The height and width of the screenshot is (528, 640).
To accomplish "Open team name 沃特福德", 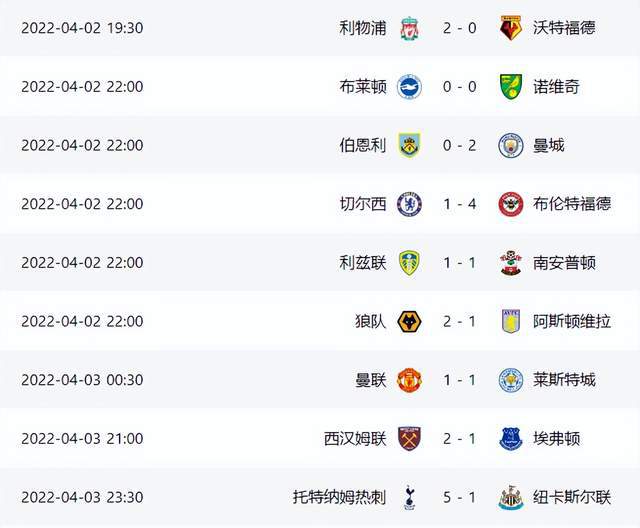I will 564,28.
